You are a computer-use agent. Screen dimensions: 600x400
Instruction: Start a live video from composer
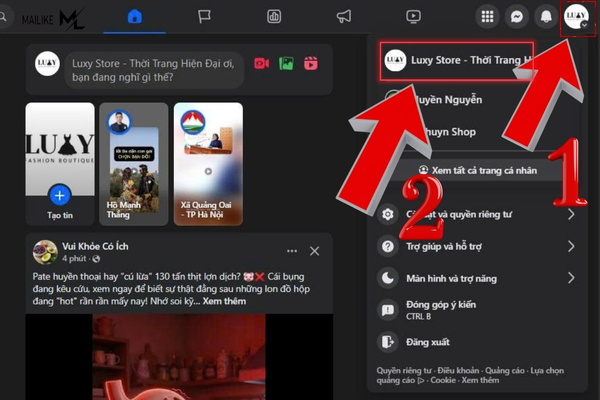click(261, 64)
